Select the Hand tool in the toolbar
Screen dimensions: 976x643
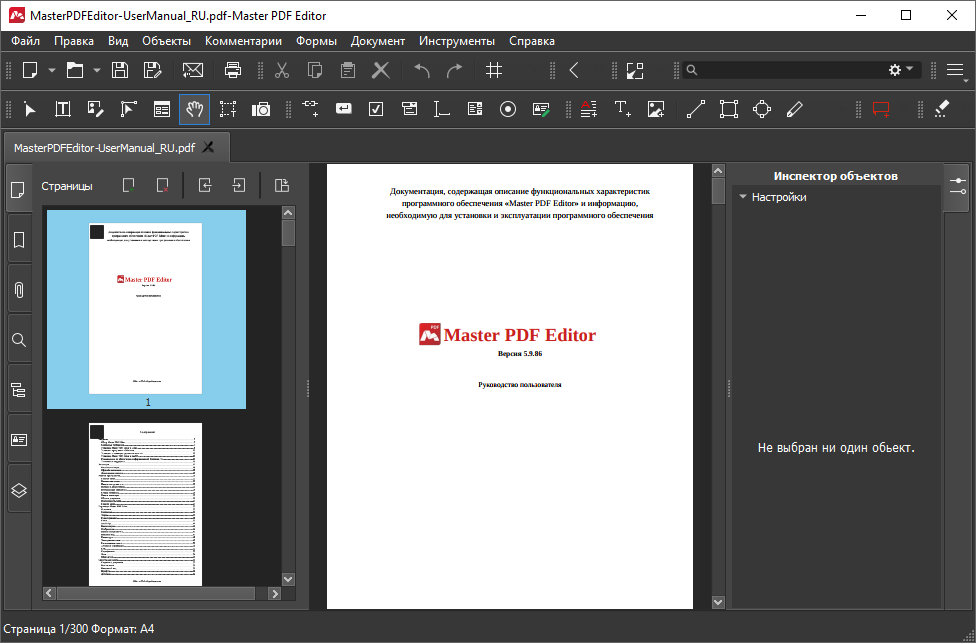tap(194, 109)
